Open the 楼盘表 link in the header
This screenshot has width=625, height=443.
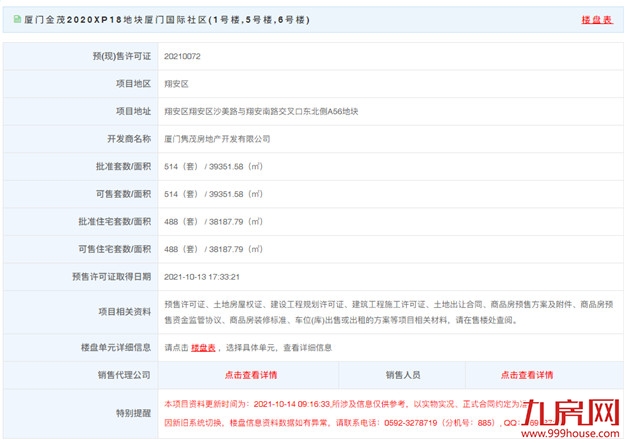tap(597, 20)
